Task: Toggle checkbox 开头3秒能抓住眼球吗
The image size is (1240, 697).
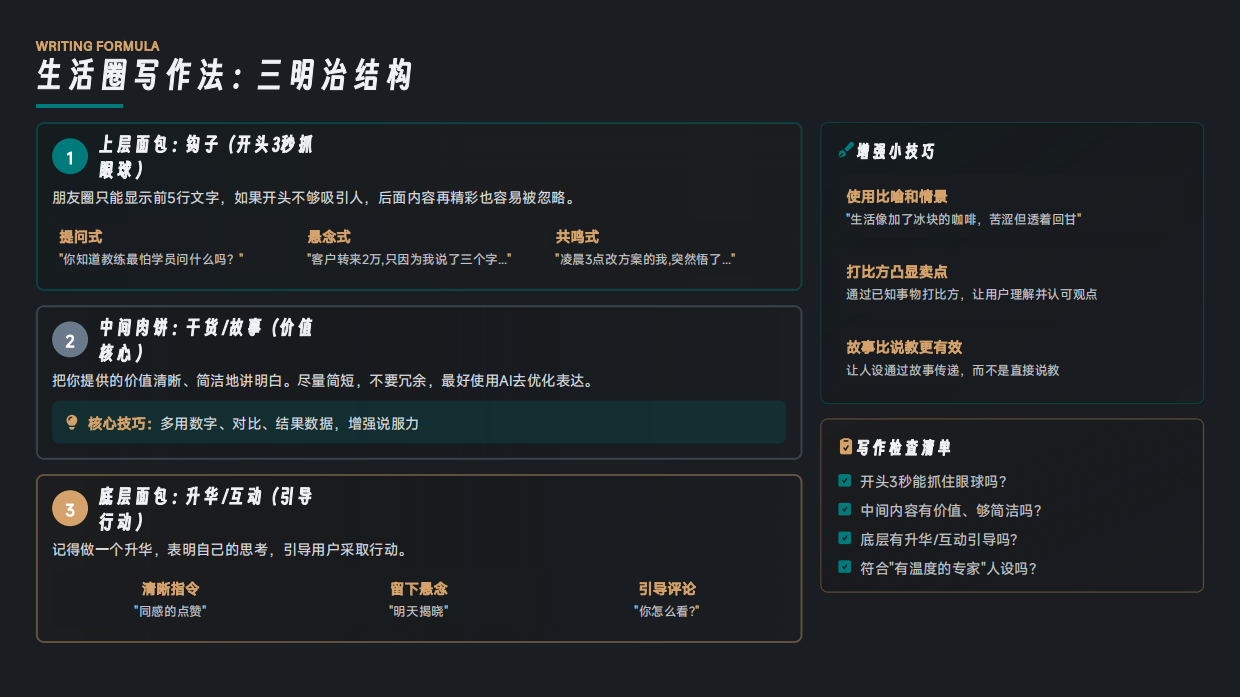Action: pos(845,481)
